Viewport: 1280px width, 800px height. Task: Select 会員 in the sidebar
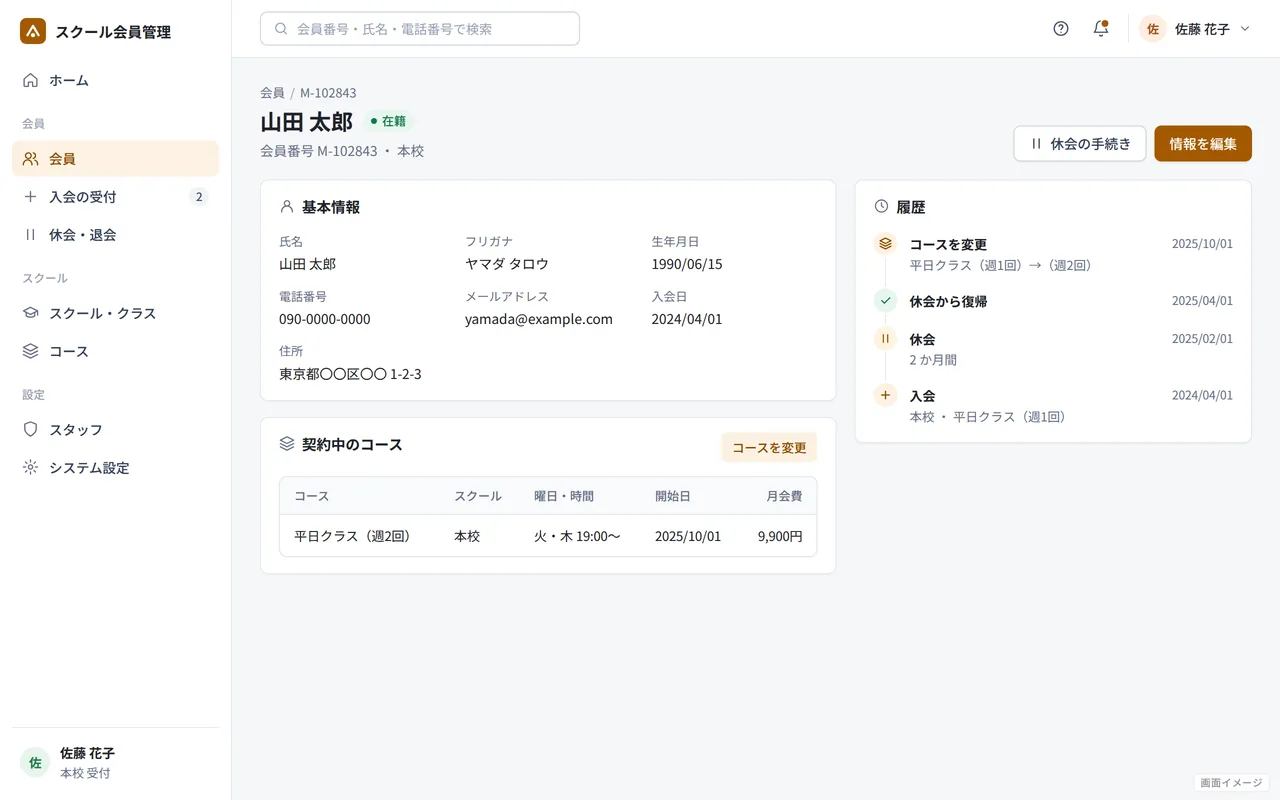(x=115, y=158)
